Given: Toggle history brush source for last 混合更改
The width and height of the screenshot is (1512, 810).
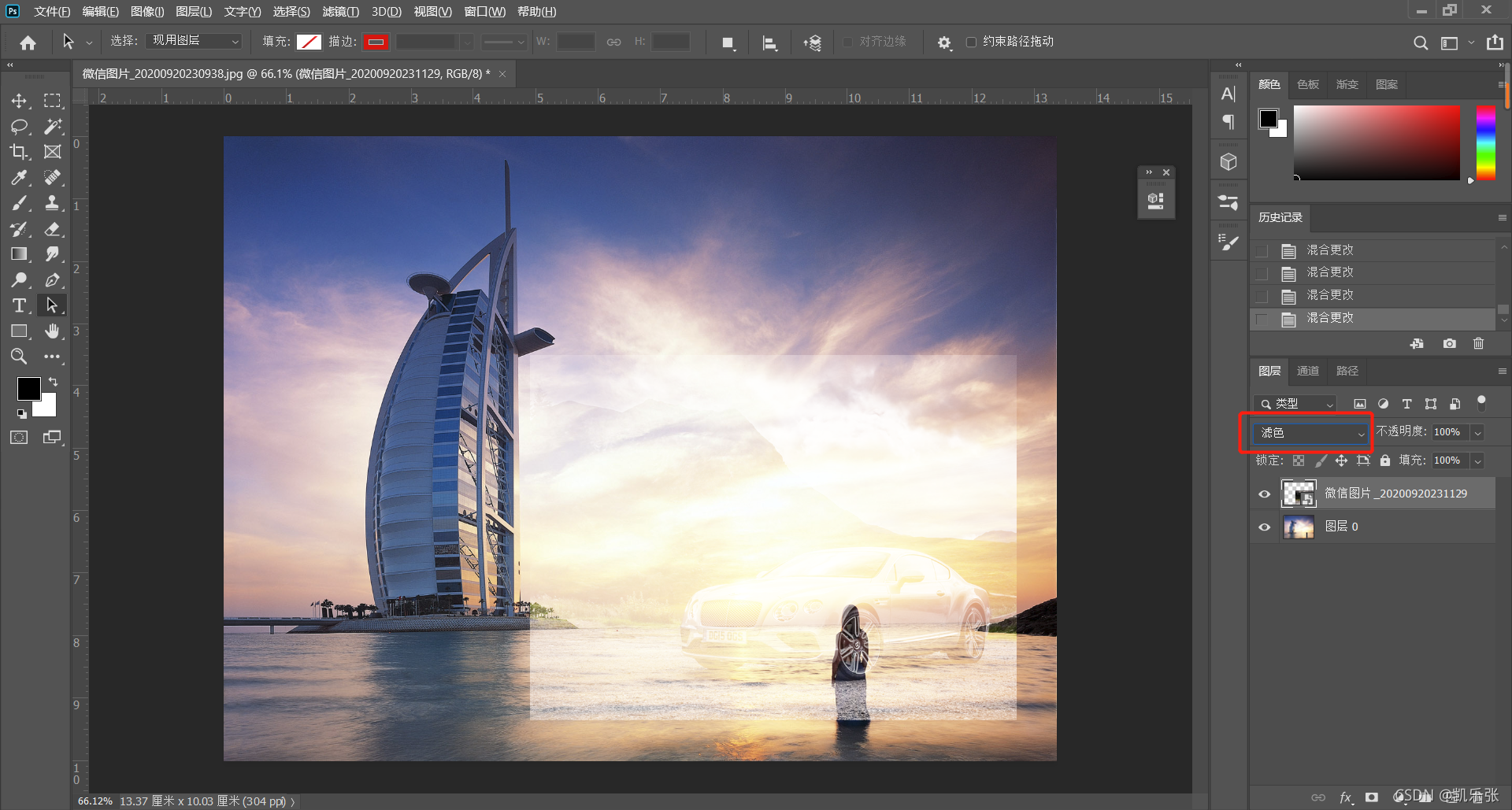Looking at the screenshot, I should pyautogui.click(x=1262, y=319).
